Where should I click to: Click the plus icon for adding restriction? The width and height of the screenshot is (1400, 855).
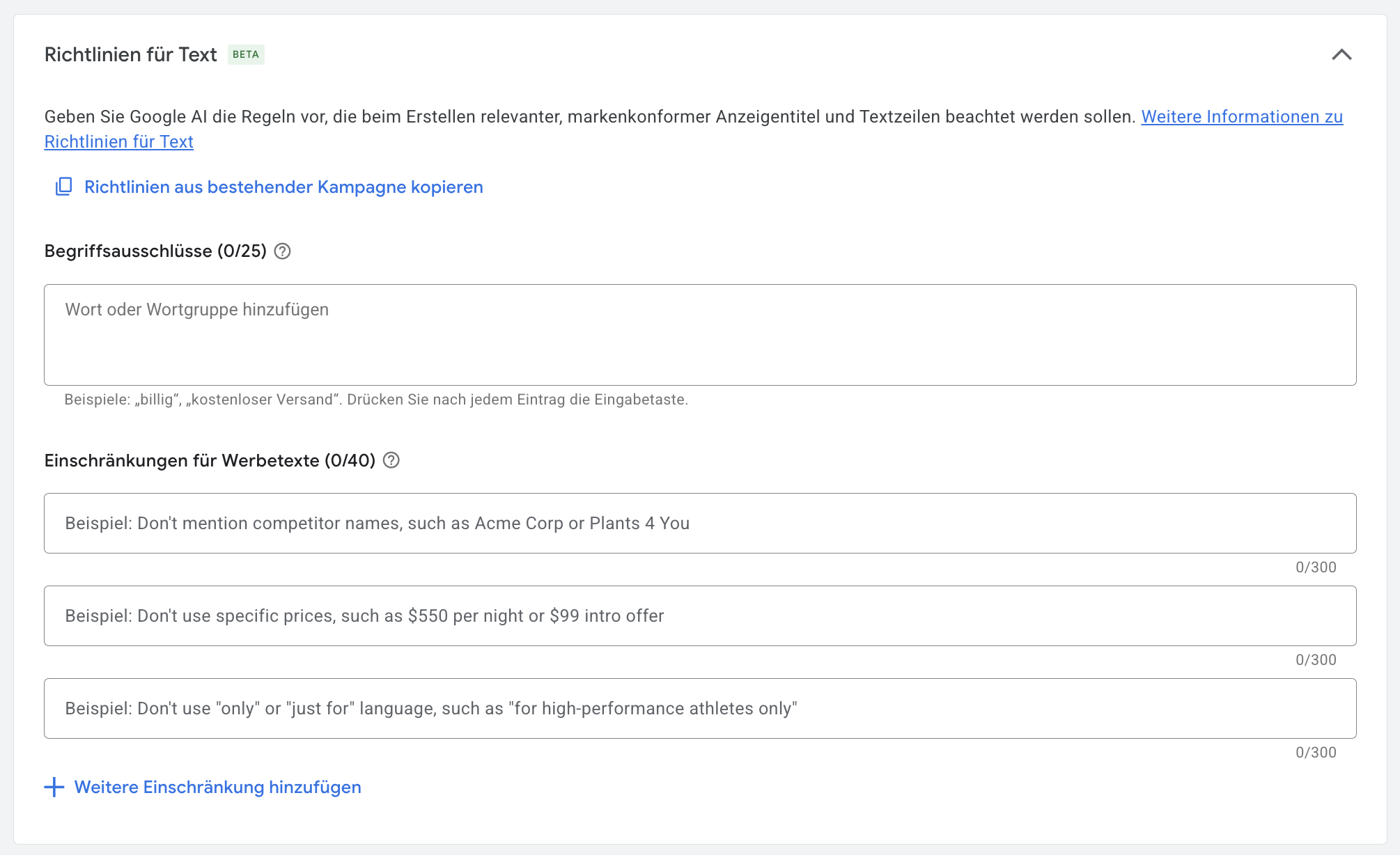[x=54, y=787]
